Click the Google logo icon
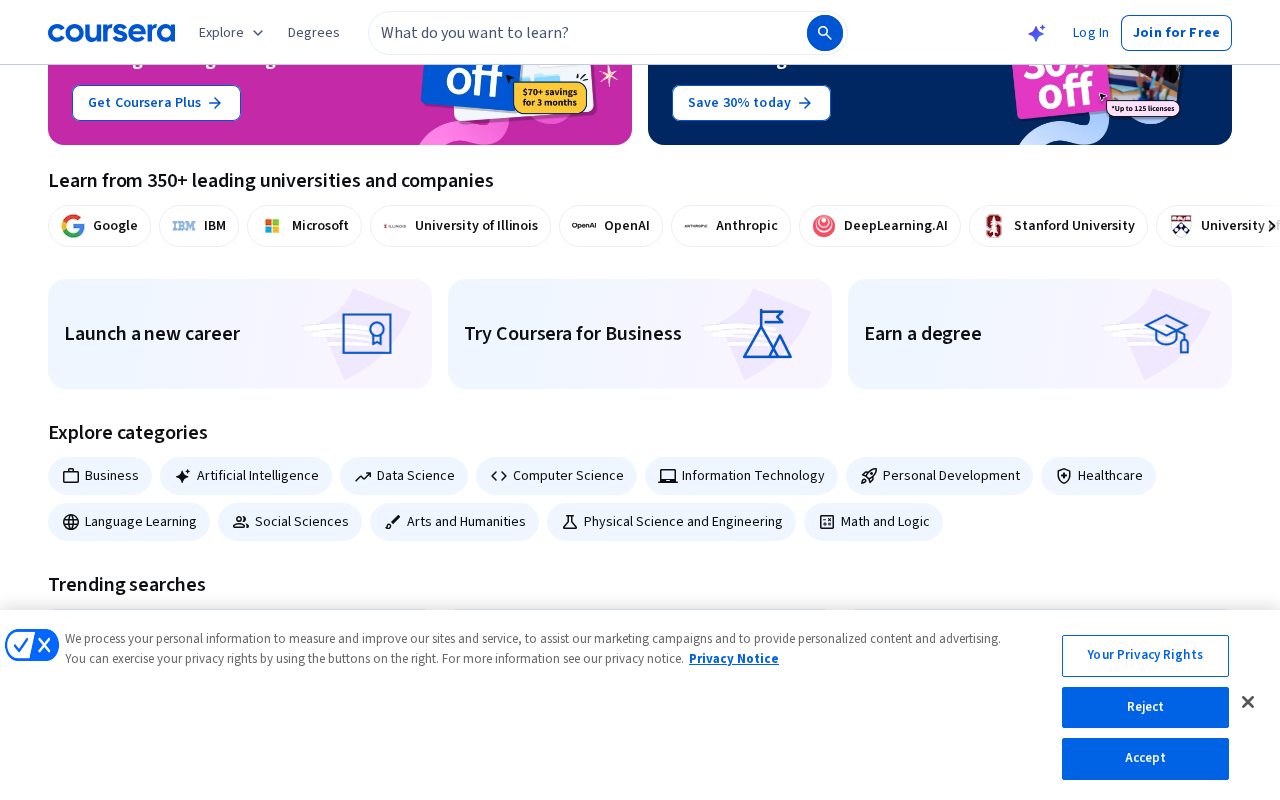The width and height of the screenshot is (1280, 800). click(x=73, y=226)
